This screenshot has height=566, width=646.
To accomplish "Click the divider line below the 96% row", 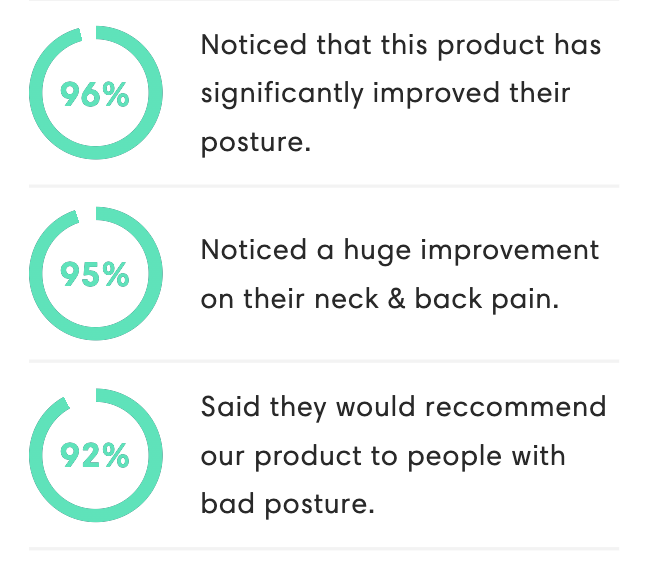I will coord(323,186).
